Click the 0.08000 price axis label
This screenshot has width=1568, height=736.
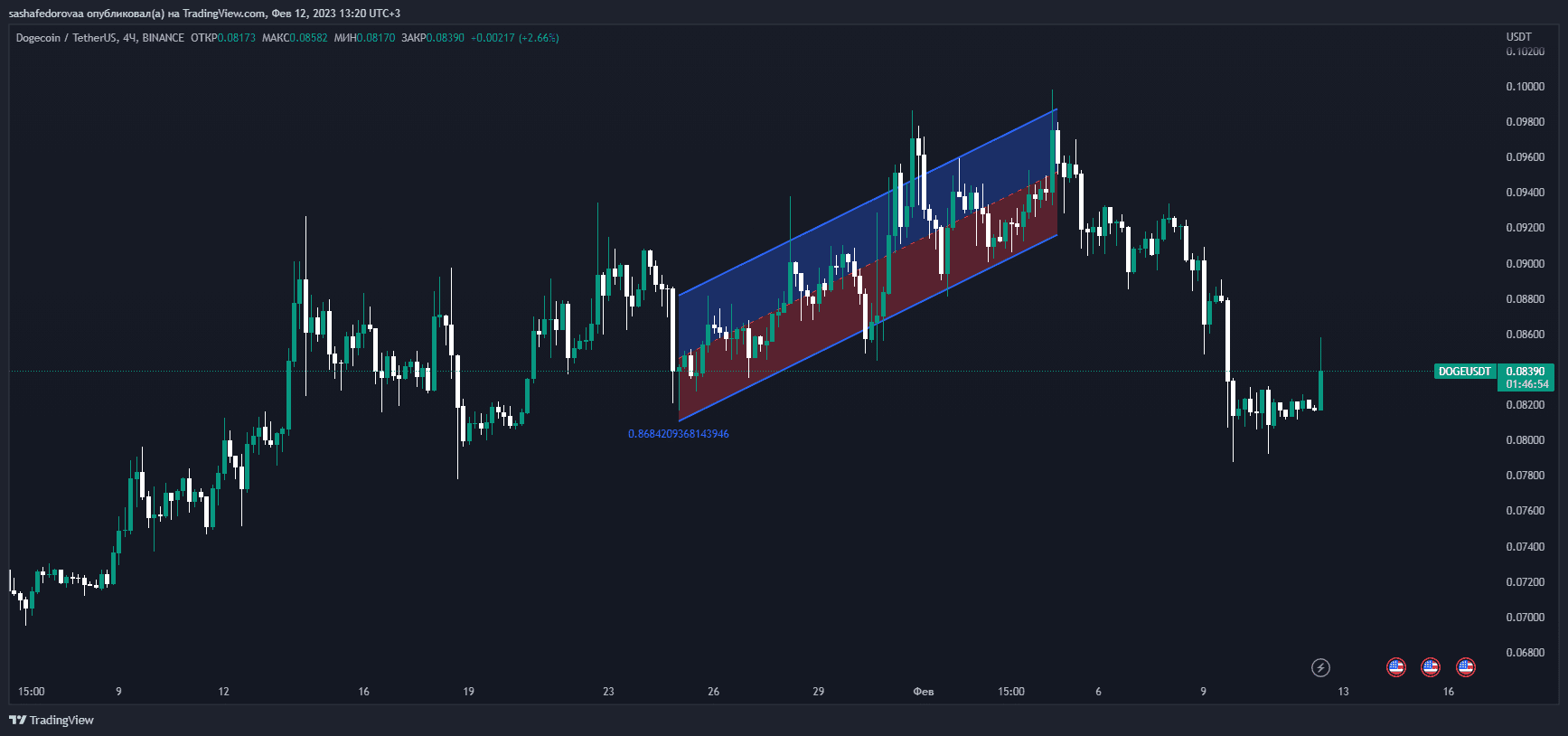[x=1526, y=440]
